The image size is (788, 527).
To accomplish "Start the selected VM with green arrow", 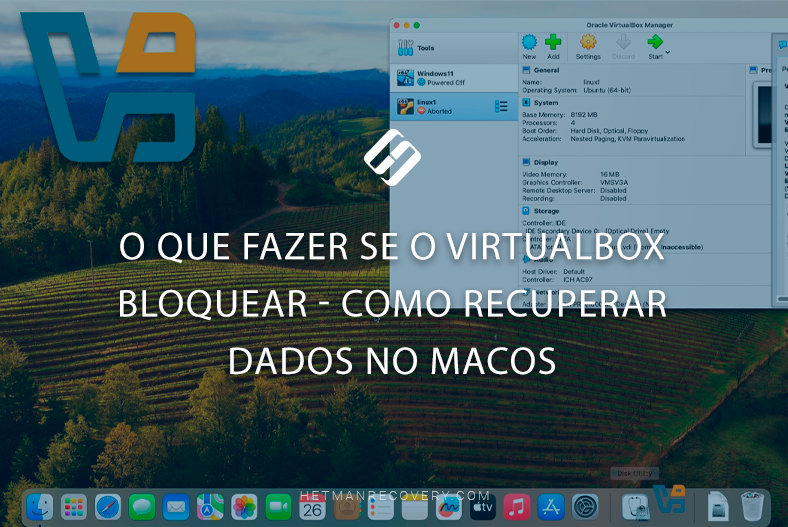I will point(655,47).
